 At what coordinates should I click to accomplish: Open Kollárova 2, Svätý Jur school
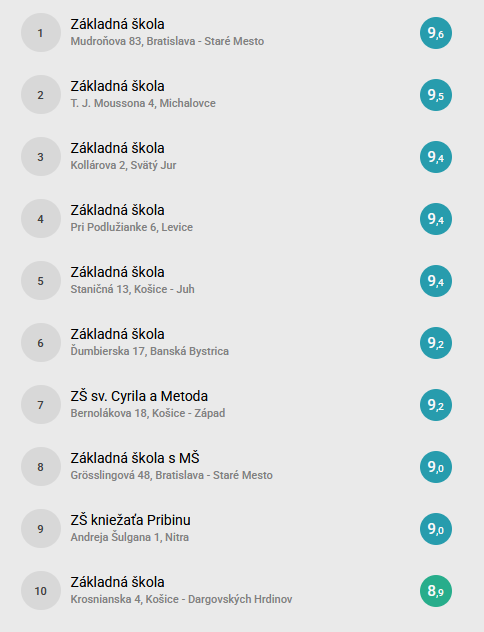point(123,165)
